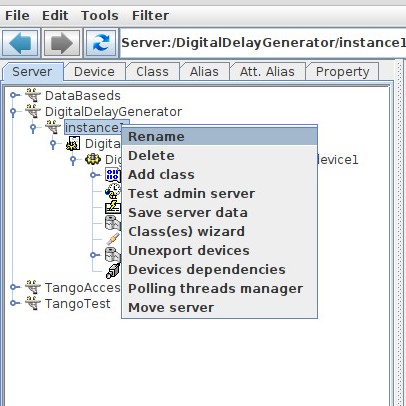Expand the TangoAccess tree node

tap(14, 287)
